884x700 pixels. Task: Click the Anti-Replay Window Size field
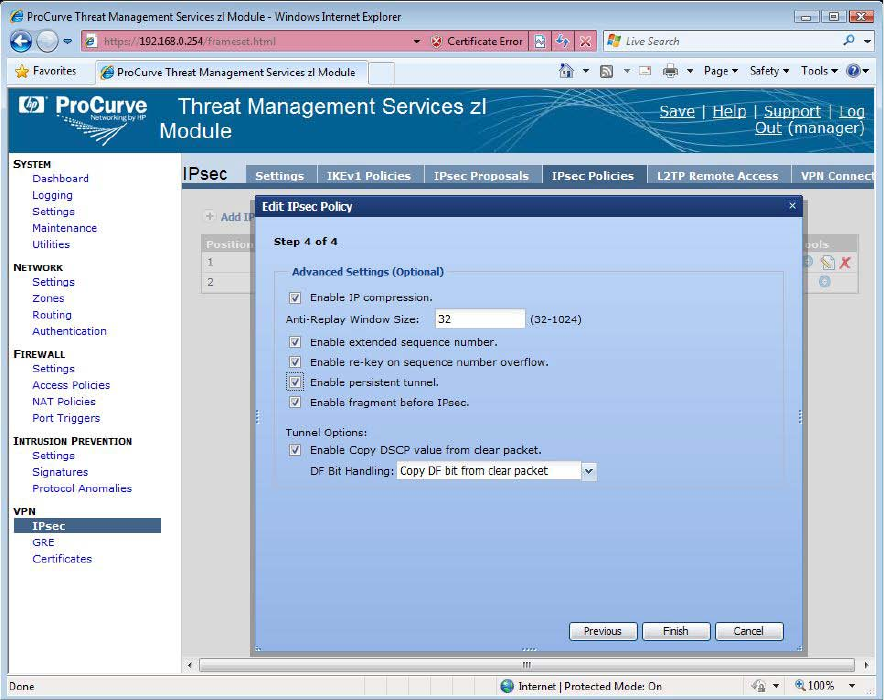tap(480, 319)
